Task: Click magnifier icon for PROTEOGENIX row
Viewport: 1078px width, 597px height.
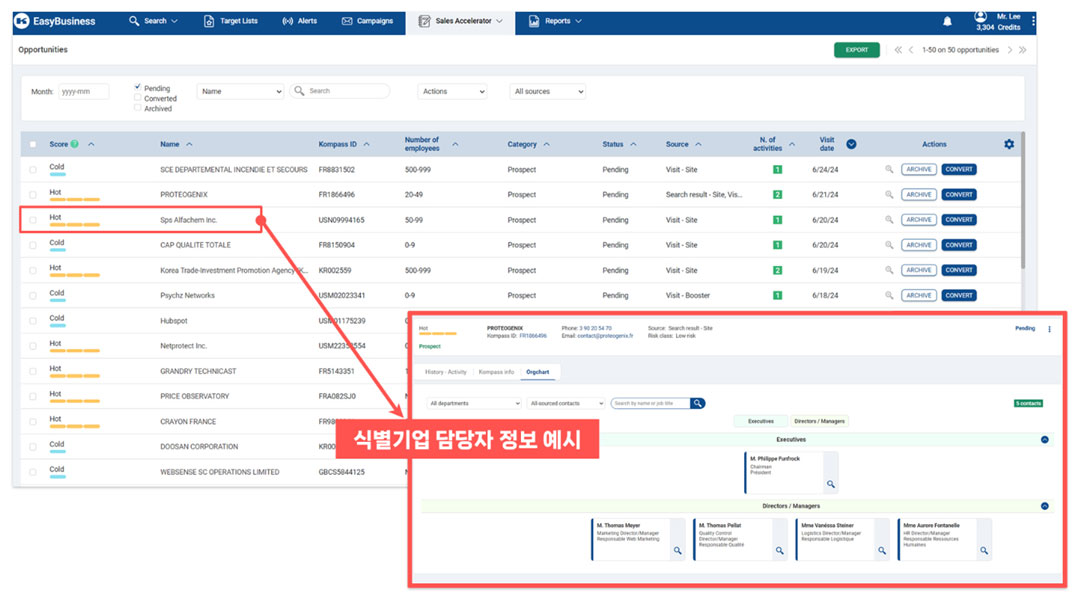Action: coord(889,195)
